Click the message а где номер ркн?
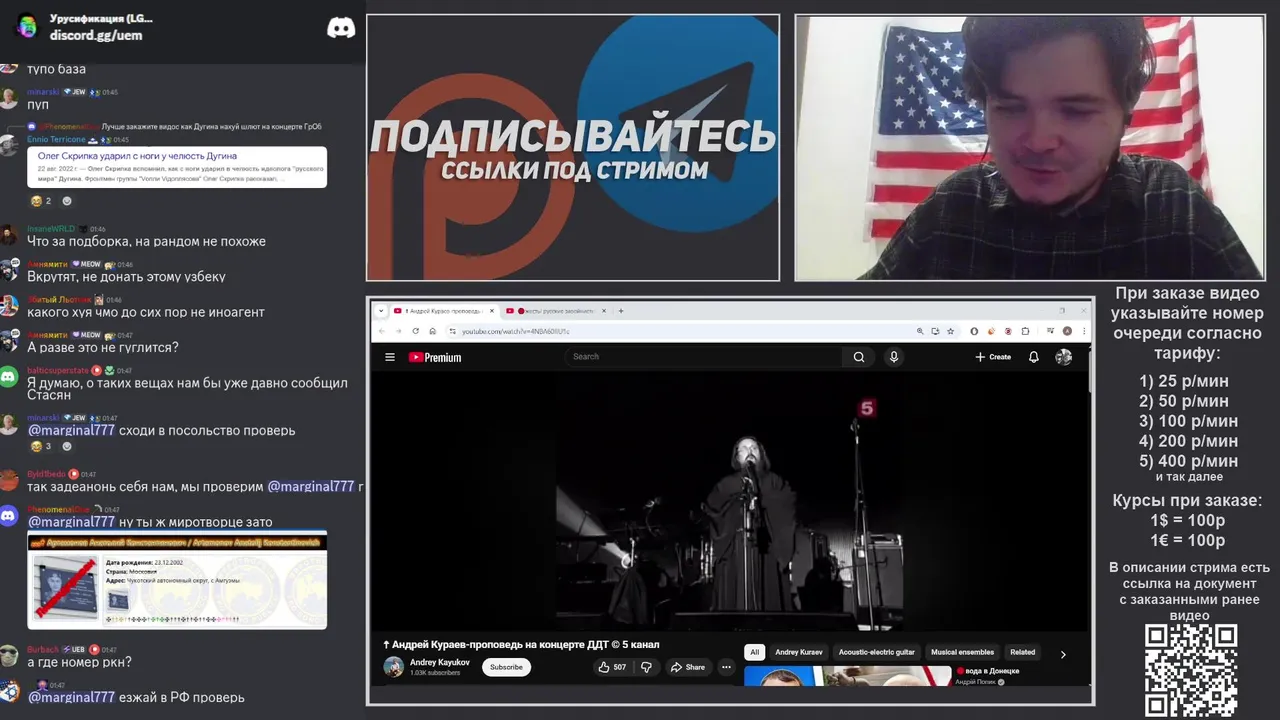 click(x=79, y=662)
